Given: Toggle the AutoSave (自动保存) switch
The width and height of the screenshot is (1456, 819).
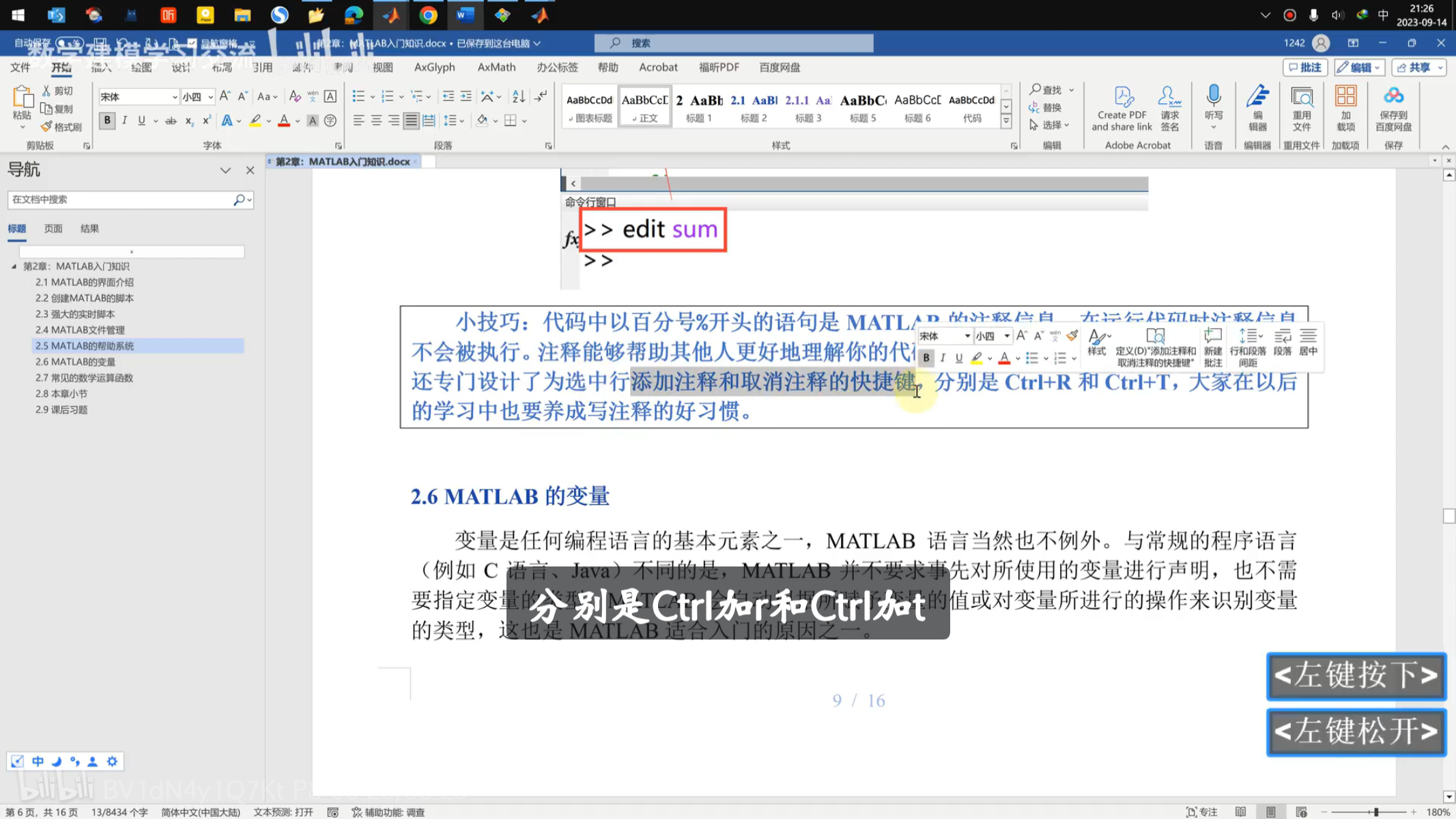Looking at the screenshot, I should point(70,43).
